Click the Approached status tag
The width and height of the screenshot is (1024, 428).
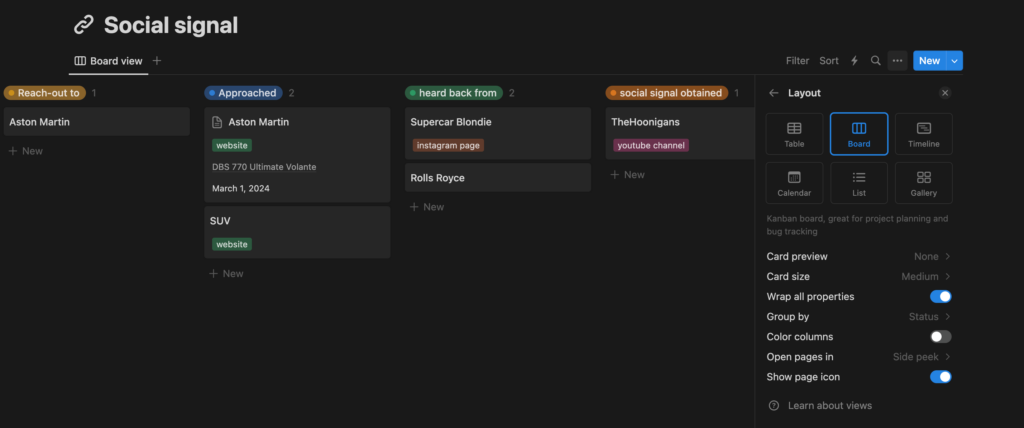pyautogui.click(x=243, y=93)
